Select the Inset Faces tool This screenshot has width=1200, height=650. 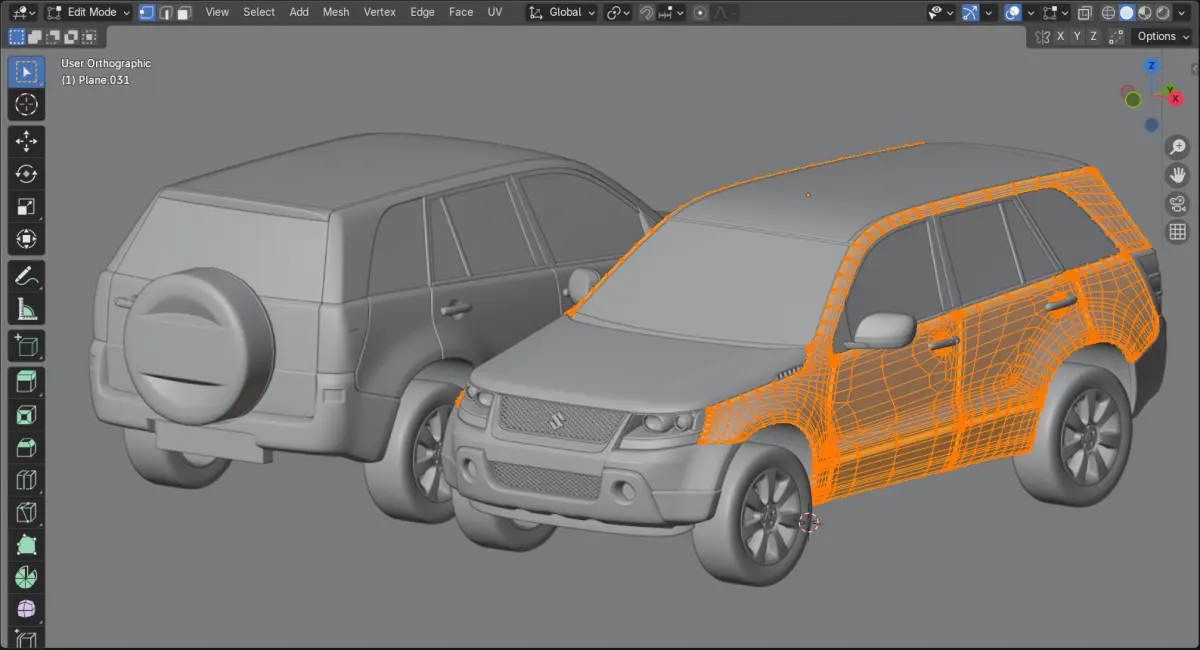point(27,415)
